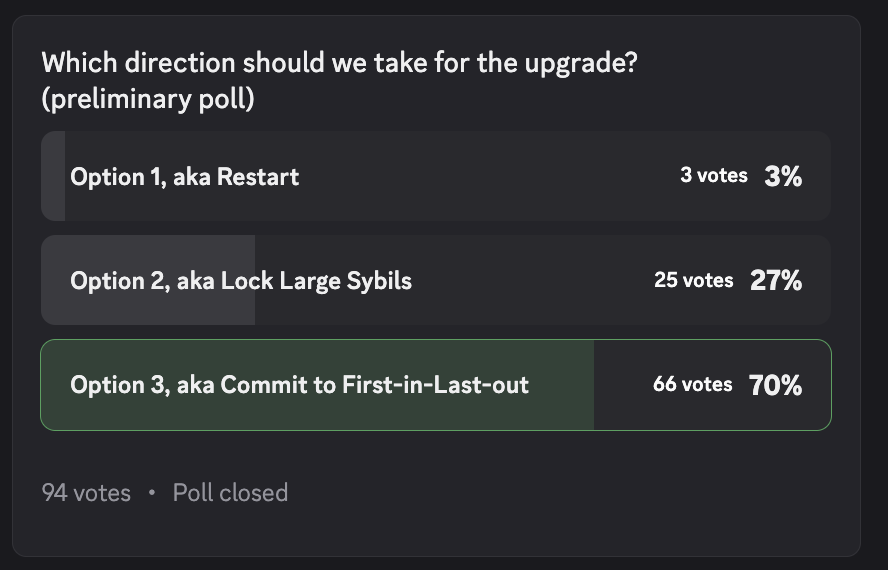888x570 pixels.
Task: Click the green filled bar of Option 3
Action: point(317,385)
